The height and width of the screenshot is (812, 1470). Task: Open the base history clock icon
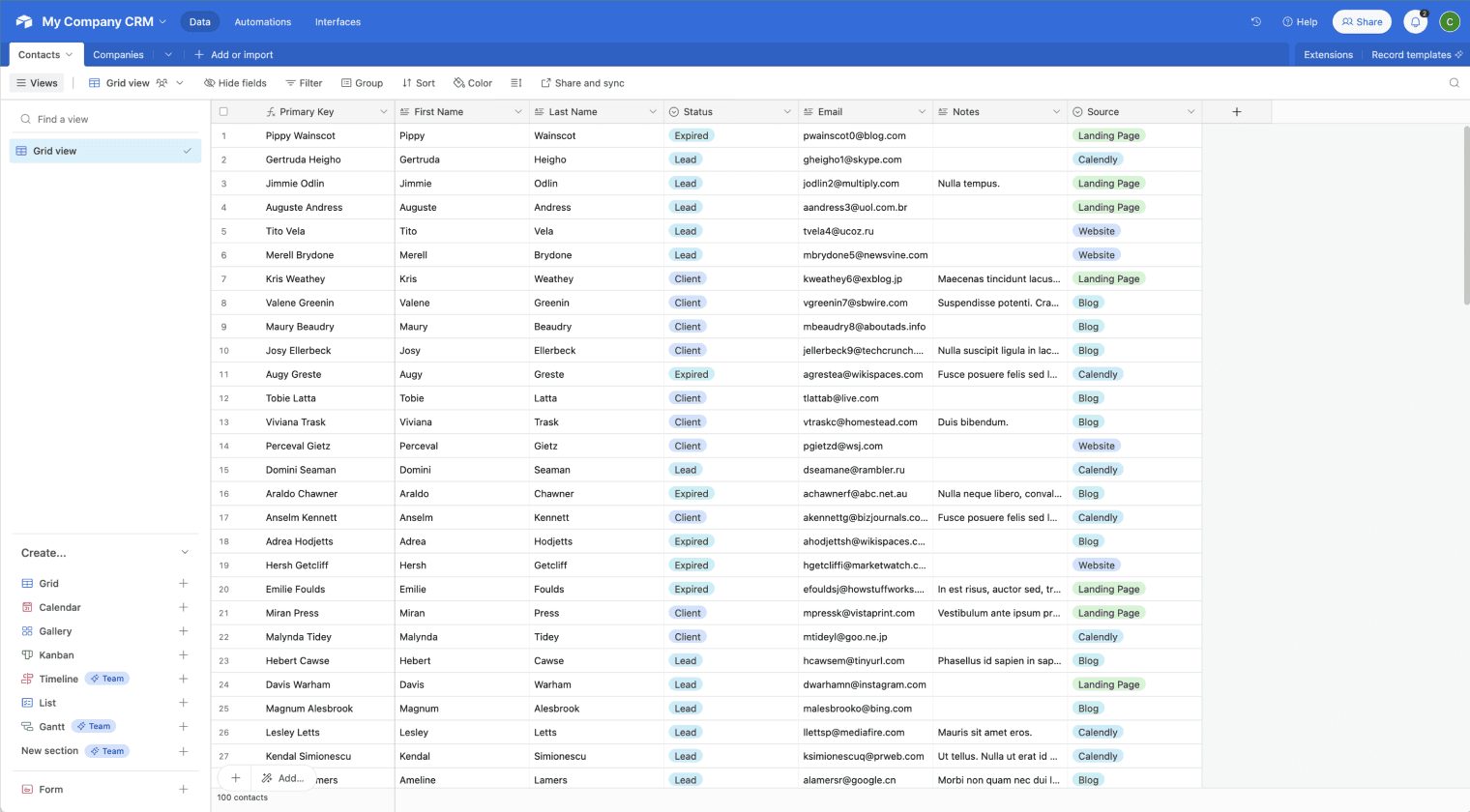point(1256,21)
